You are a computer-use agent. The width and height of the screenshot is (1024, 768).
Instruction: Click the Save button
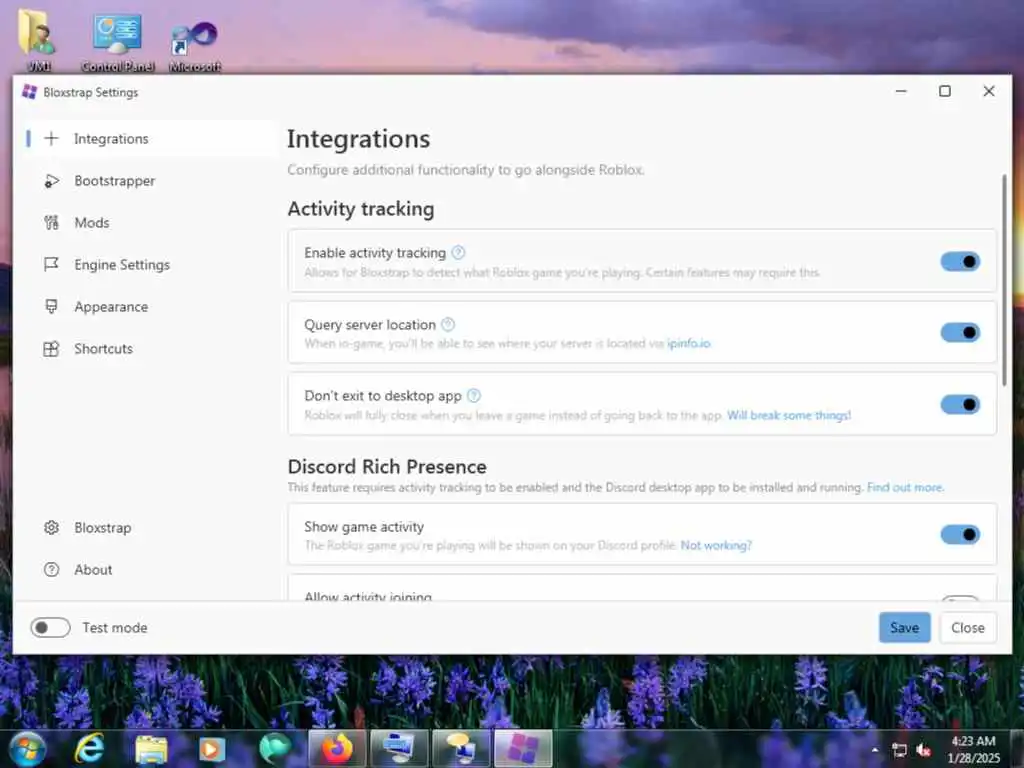pos(904,628)
